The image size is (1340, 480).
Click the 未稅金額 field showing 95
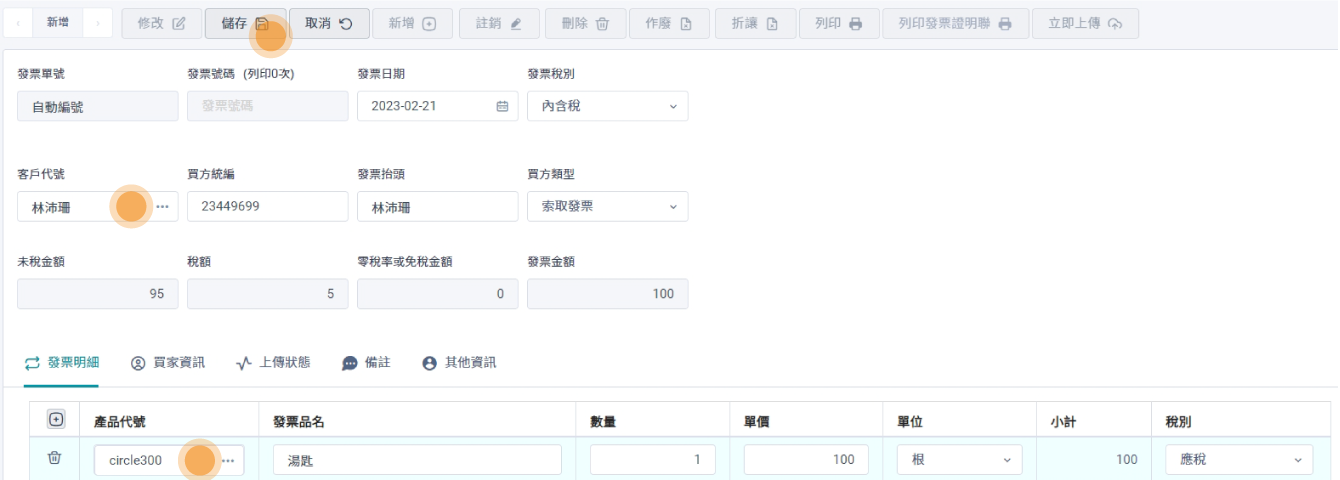click(98, 294)
